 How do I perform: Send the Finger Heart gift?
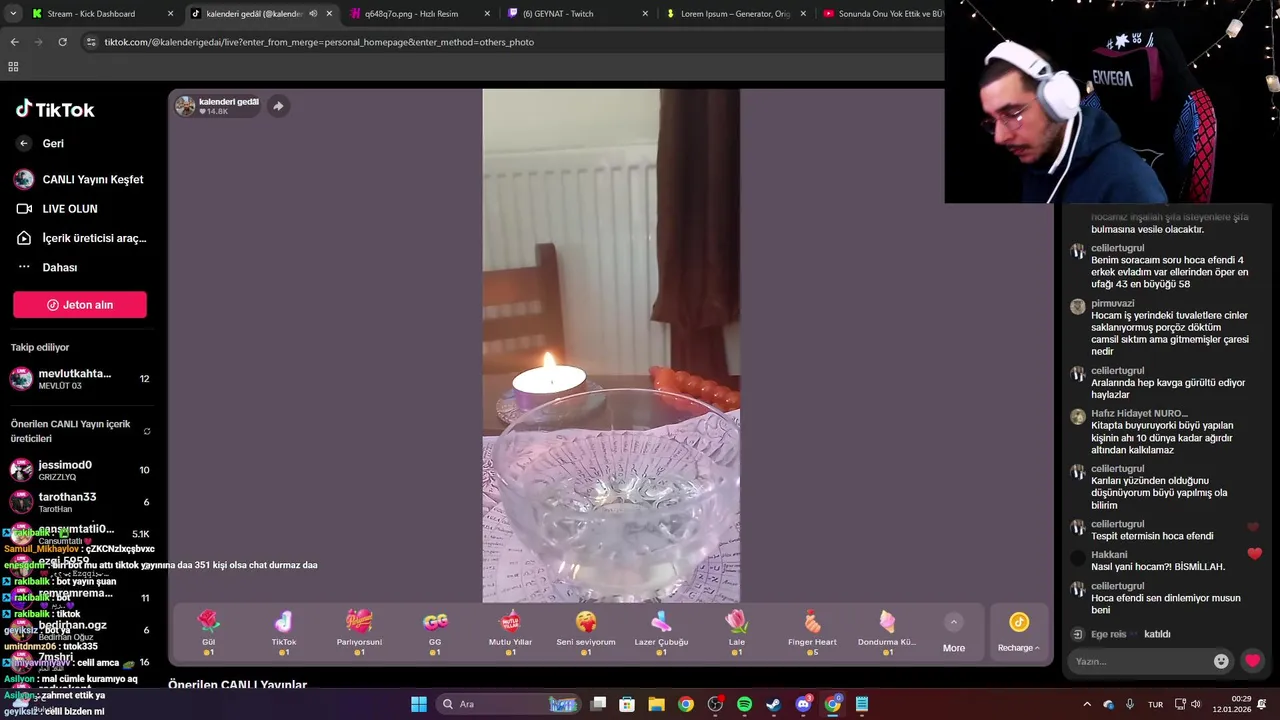click(812, 634)
